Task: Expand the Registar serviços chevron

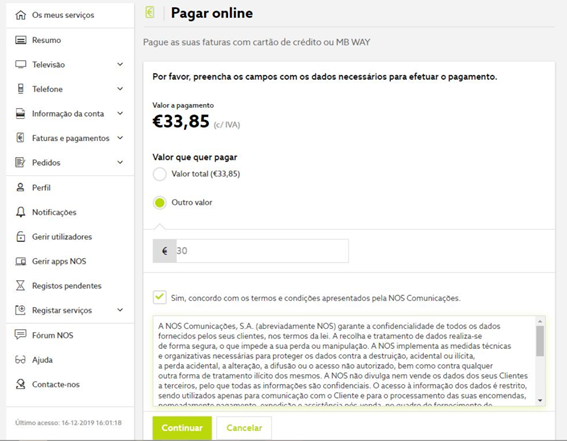Action: click(x=120, y=310)
